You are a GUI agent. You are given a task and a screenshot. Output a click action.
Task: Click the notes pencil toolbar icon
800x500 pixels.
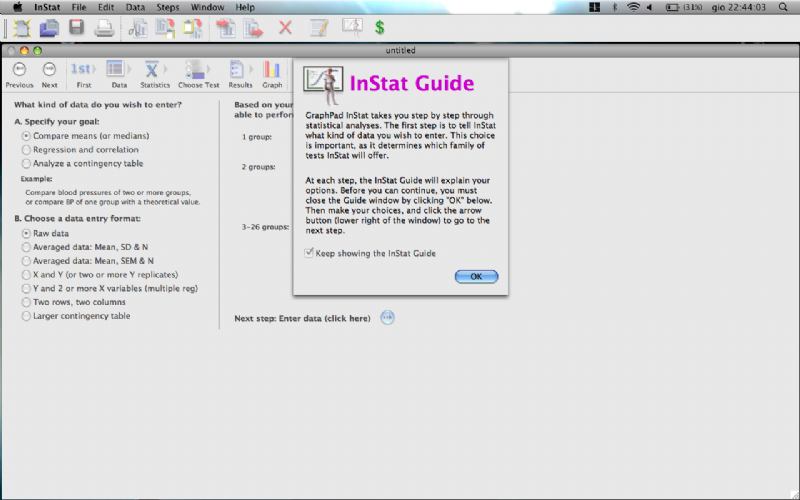(319, 28)
